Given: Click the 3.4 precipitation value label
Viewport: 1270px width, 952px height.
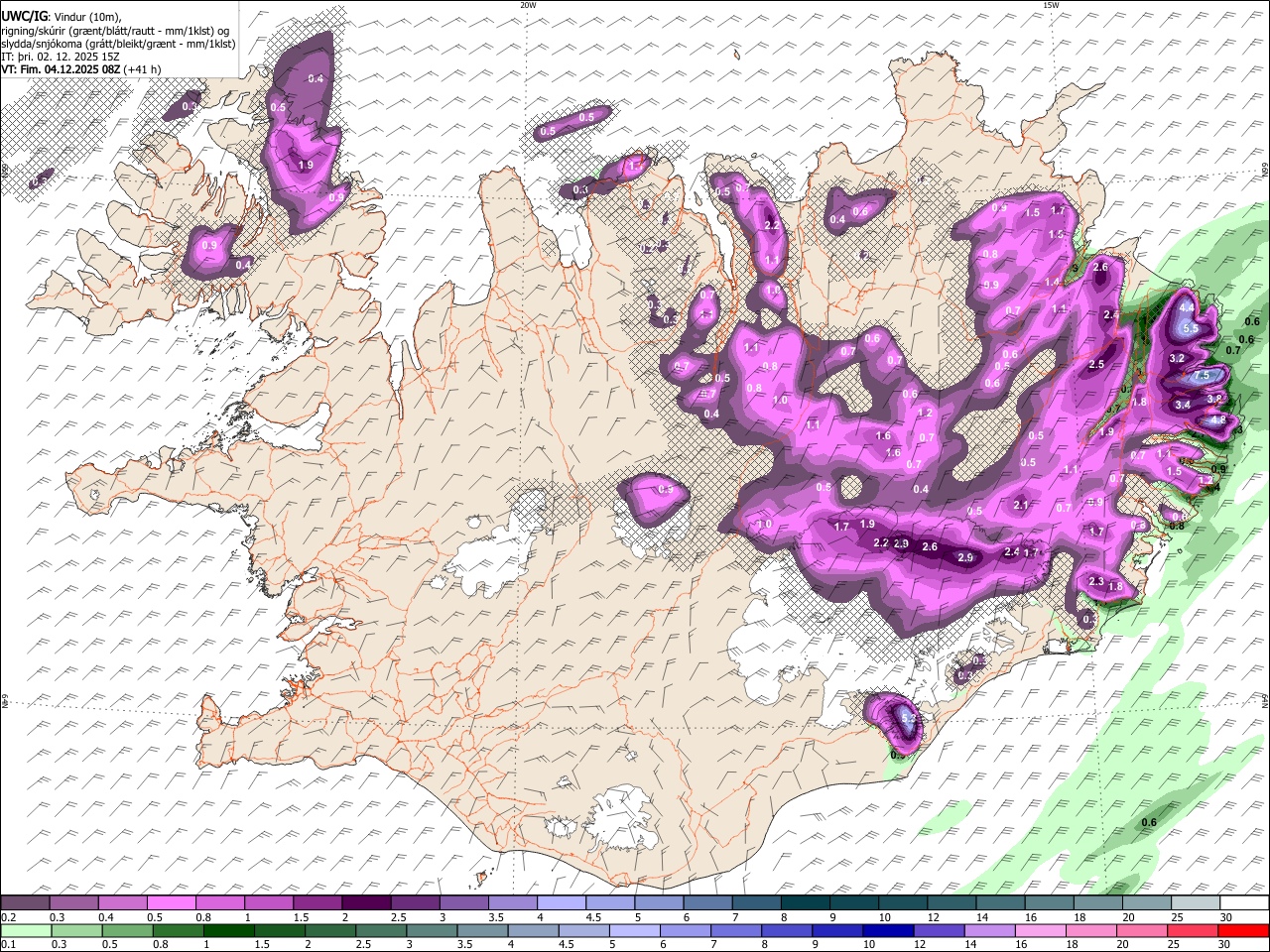Looking at the screenshot, I should click(x=1183, y=405).
